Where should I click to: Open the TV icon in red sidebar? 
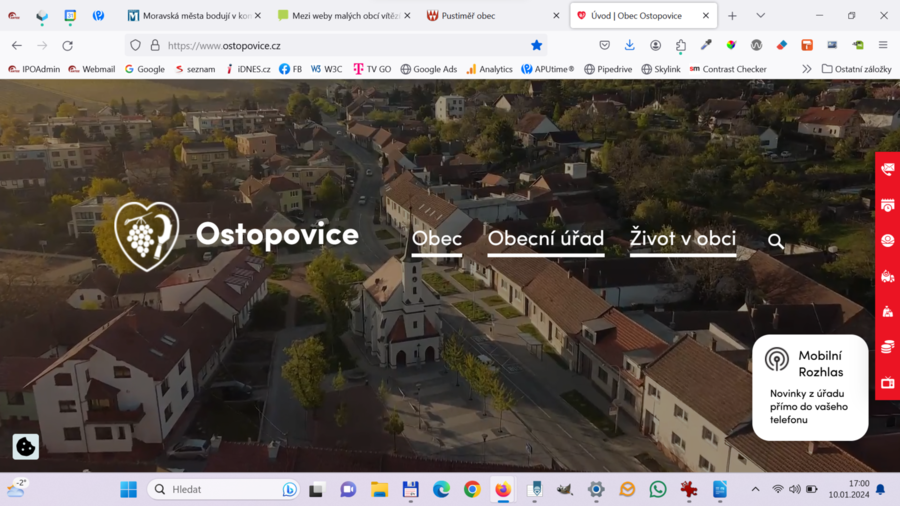point(887,383)
